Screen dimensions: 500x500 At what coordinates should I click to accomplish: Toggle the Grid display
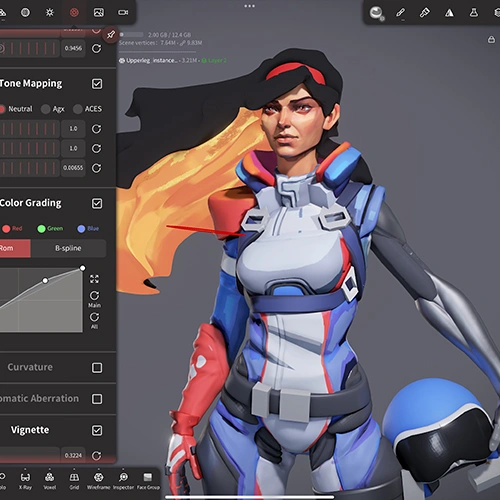[x=74, y=481]
